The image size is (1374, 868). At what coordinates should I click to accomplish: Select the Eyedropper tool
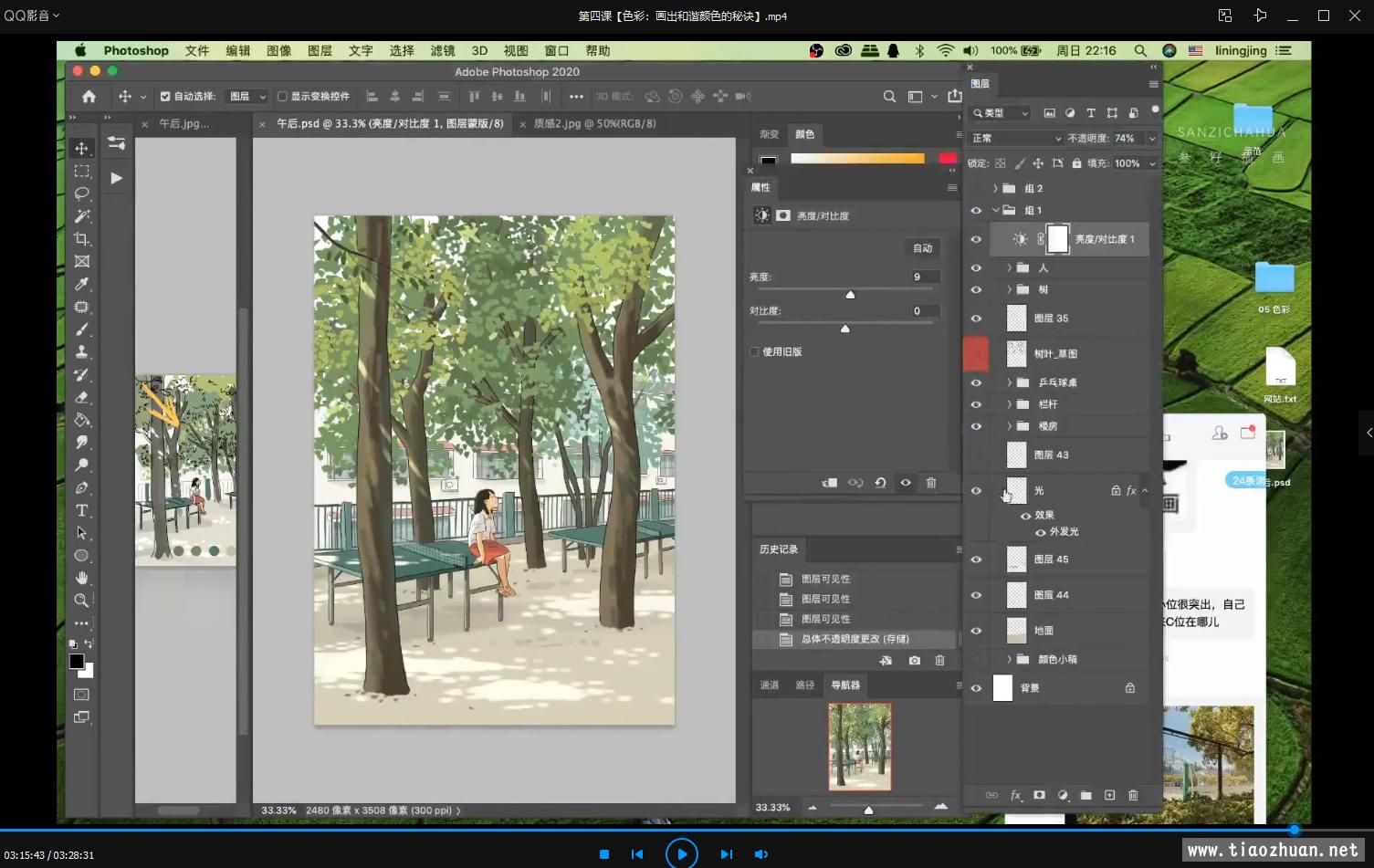tap(81, 284)
